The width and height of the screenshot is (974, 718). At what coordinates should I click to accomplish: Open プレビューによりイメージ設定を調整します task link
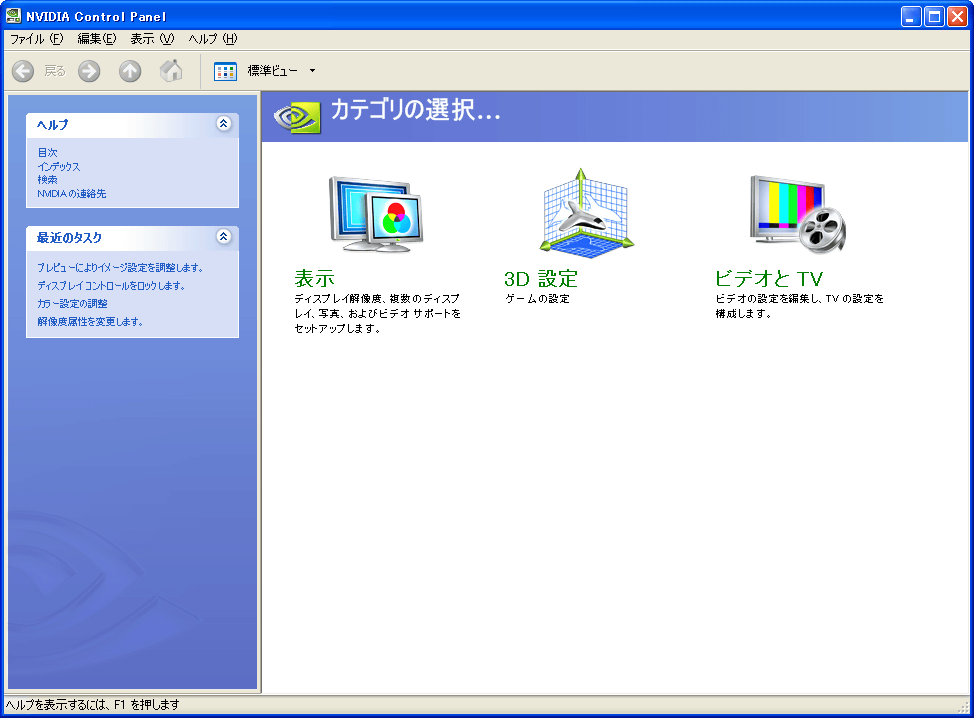tap(120, 268)
